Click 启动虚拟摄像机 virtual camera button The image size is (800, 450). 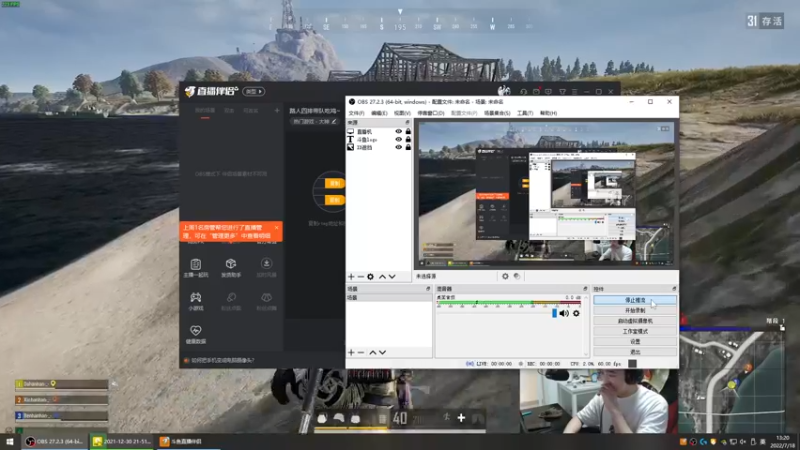tap(635, 321)
